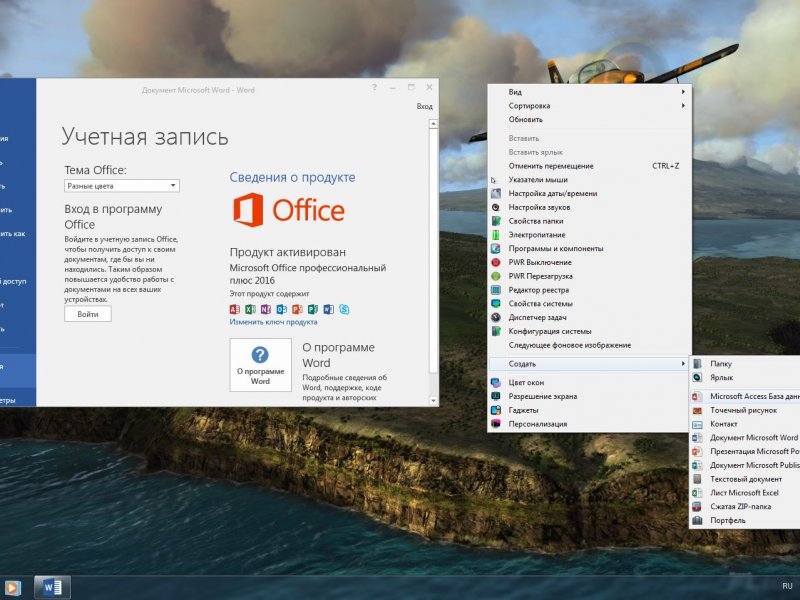
Task: Choose Цвет окон in the context menu
Action: coord(590,382)
